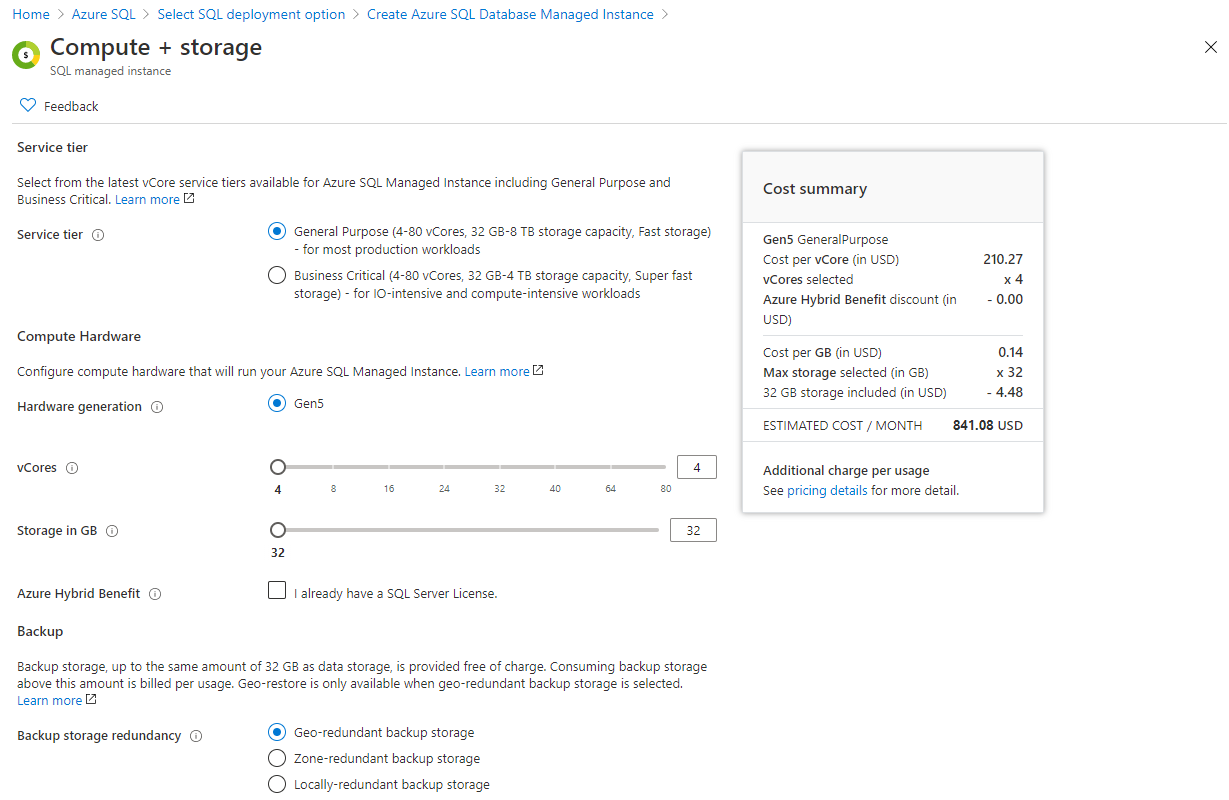Select Zone-redundant backup storage

coord(277,759)
